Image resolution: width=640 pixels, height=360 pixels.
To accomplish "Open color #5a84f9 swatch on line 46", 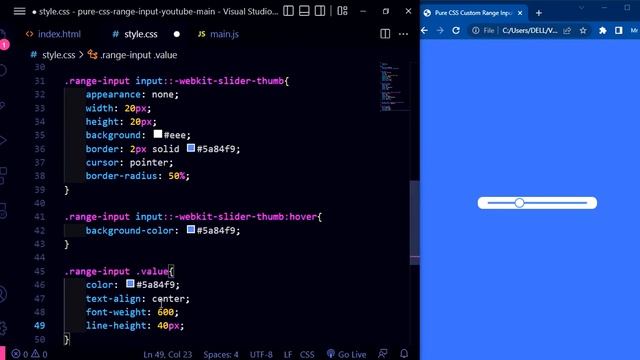I will (130, 284).
